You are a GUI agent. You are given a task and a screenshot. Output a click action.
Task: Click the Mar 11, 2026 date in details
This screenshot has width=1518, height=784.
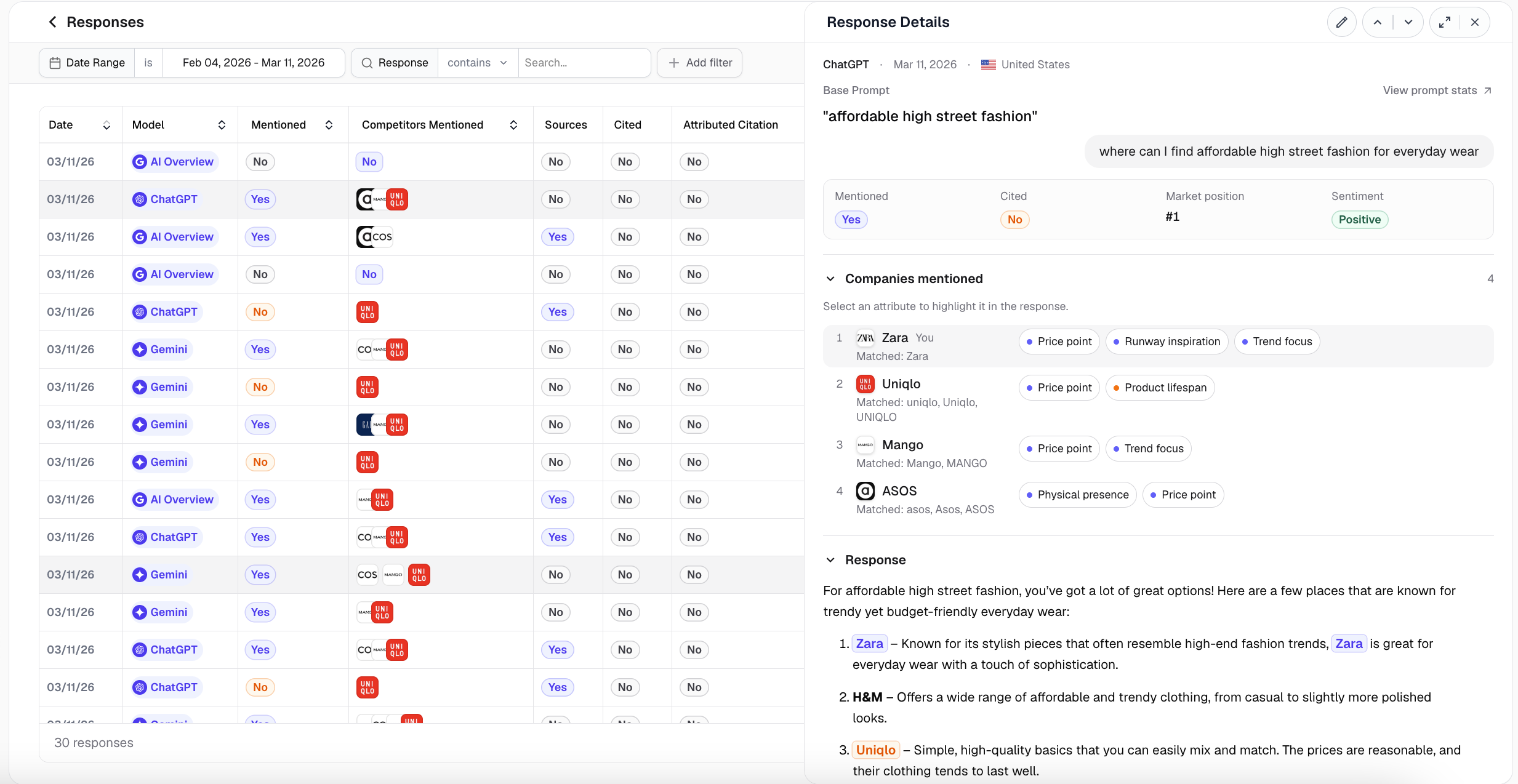click(x=925, y=65)
